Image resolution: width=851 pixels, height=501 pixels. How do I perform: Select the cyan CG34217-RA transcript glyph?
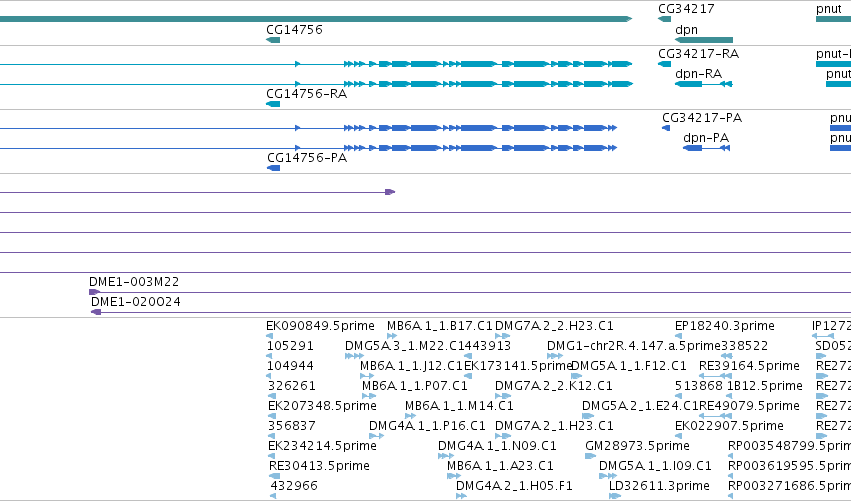(x=664, y=64)
